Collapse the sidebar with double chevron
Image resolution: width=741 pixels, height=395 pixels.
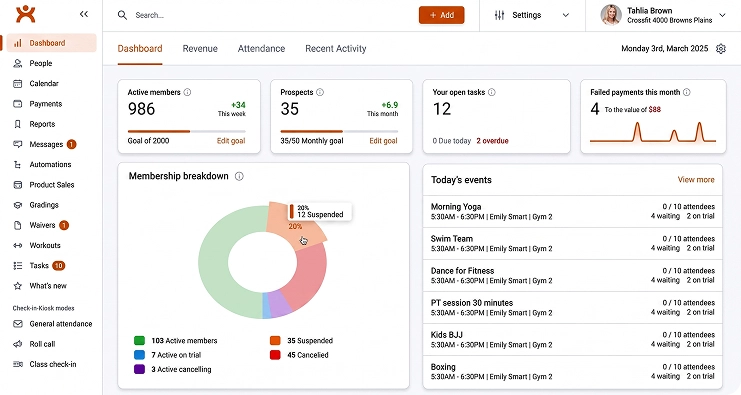84,14
